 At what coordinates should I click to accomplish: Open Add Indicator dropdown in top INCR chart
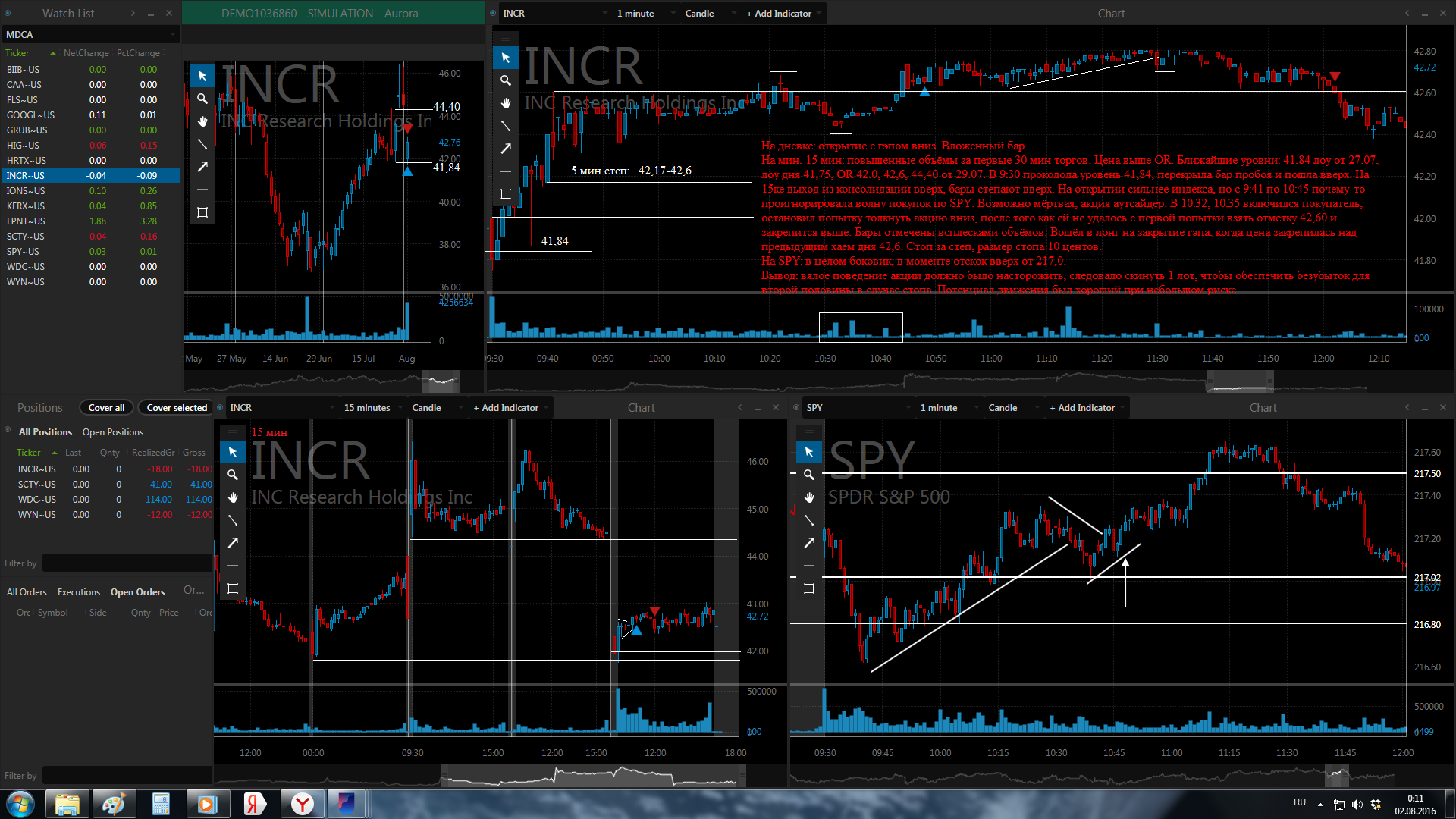[783, 13]
